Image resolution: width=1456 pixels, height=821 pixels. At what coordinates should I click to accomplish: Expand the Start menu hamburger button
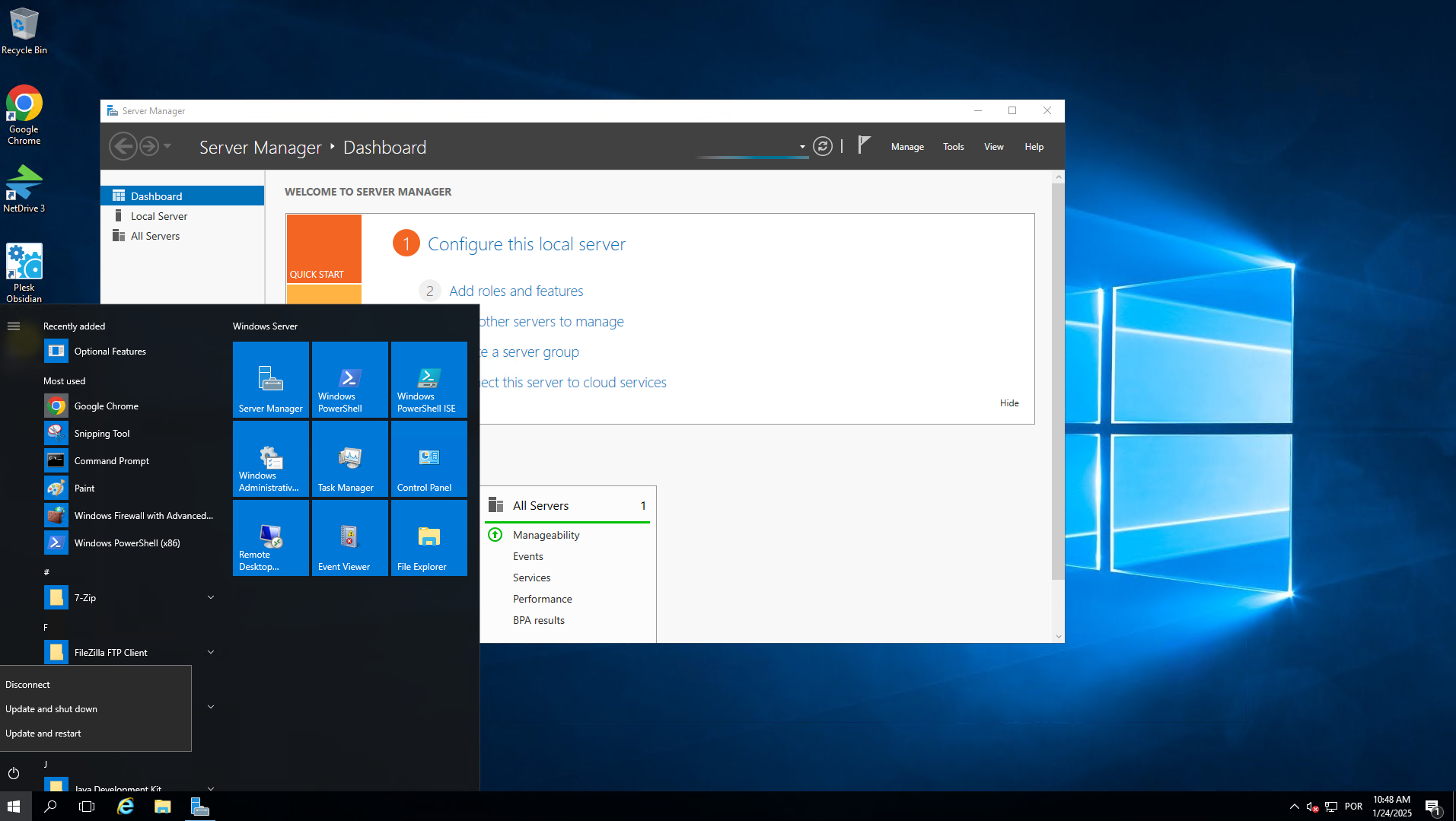point(14,326)
